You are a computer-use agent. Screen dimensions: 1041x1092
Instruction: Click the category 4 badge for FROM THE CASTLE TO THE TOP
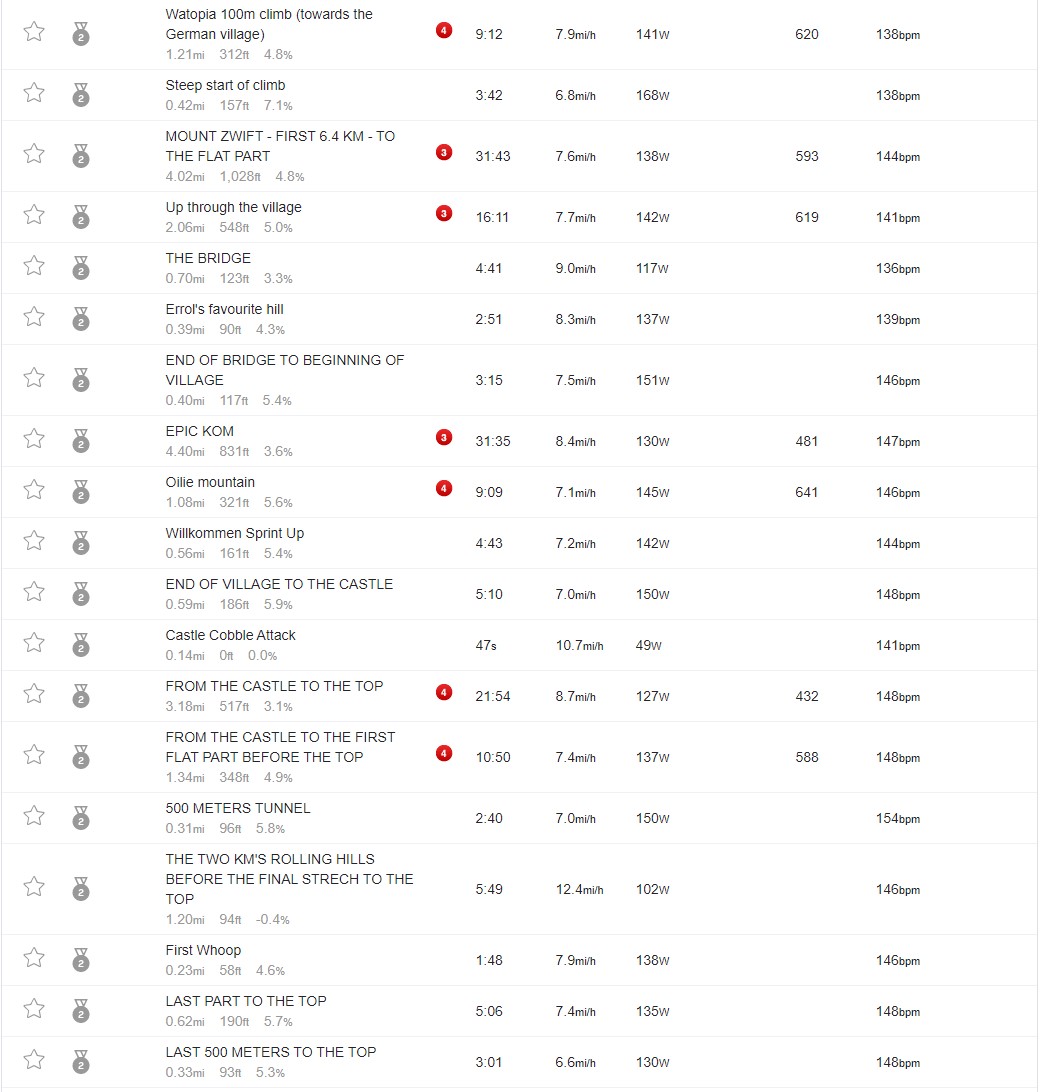pyautogui.click(x=444, y=692)
